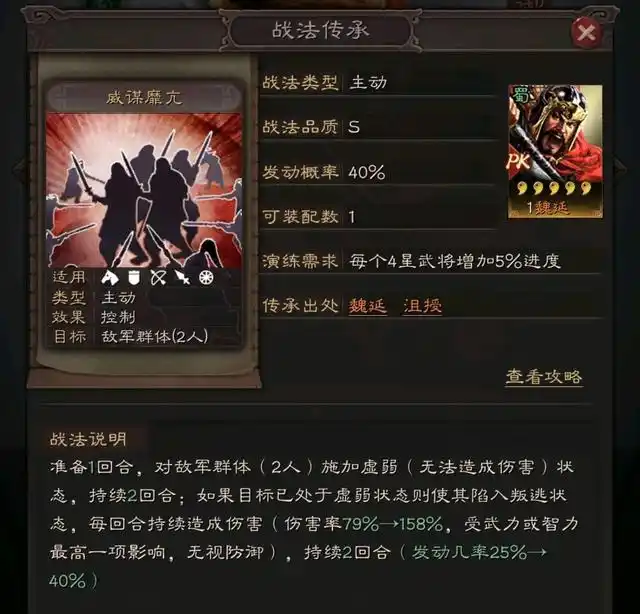Click the 威谋靡亢 tactic illustration

[144, 190]
